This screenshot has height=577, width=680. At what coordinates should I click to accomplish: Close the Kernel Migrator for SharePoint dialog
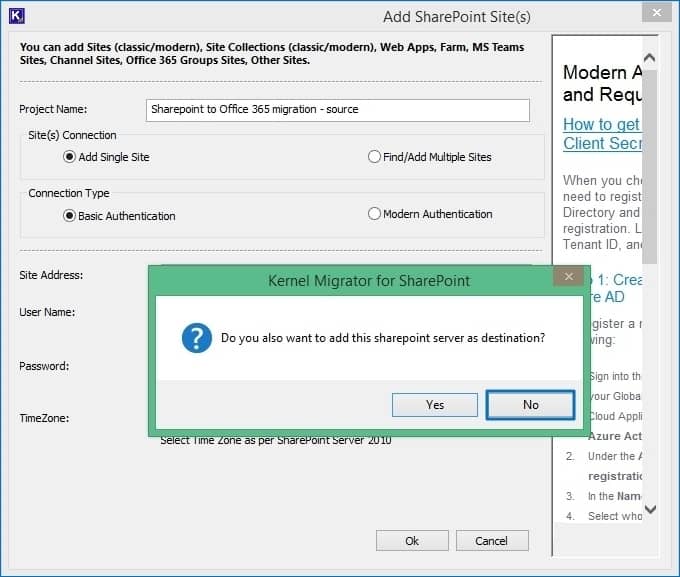point(569,276)
